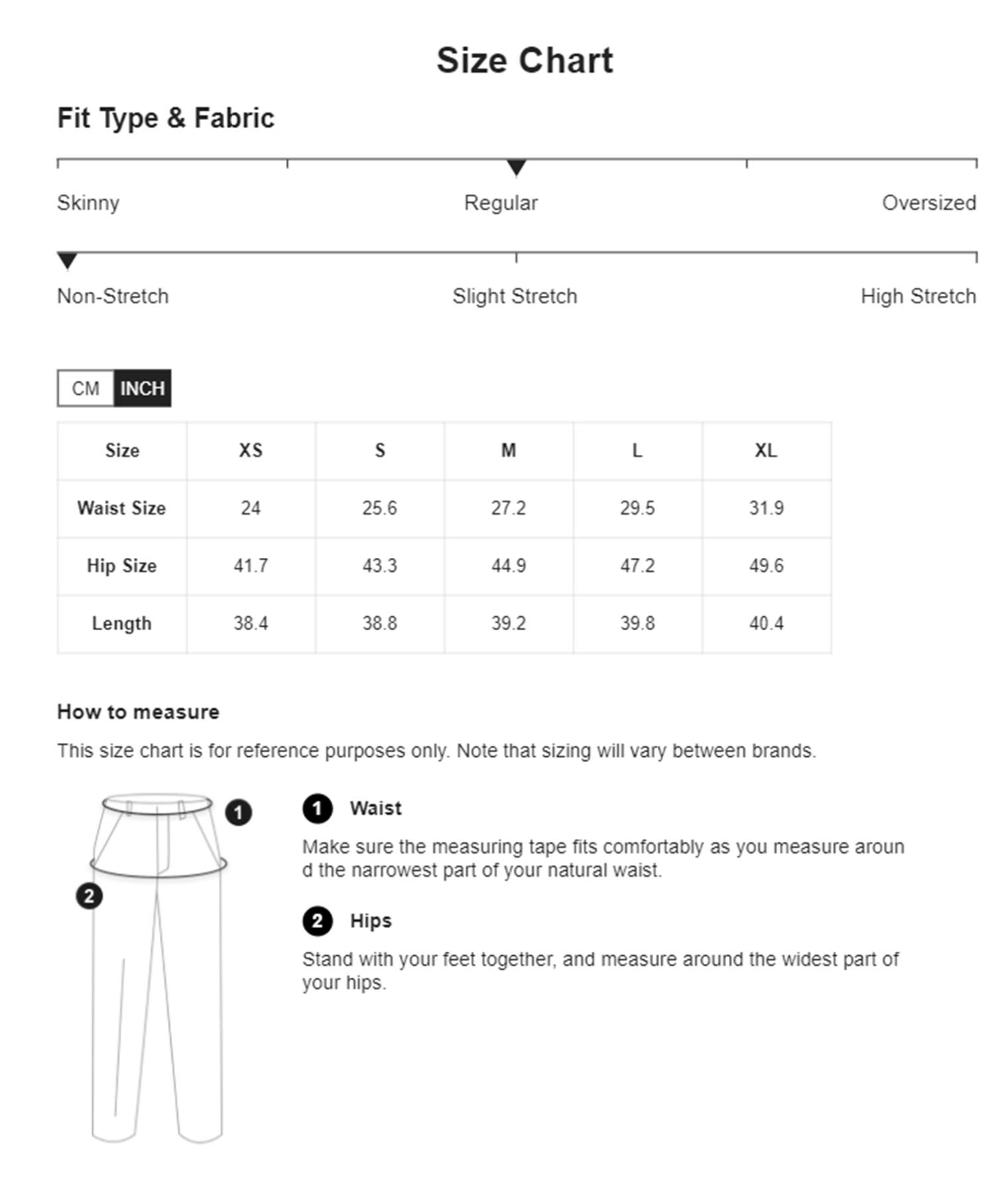Screen dimensions: 1008x1184
Task: Click the number 2 hips marker on pants diagram
Action: coord(89,896)
